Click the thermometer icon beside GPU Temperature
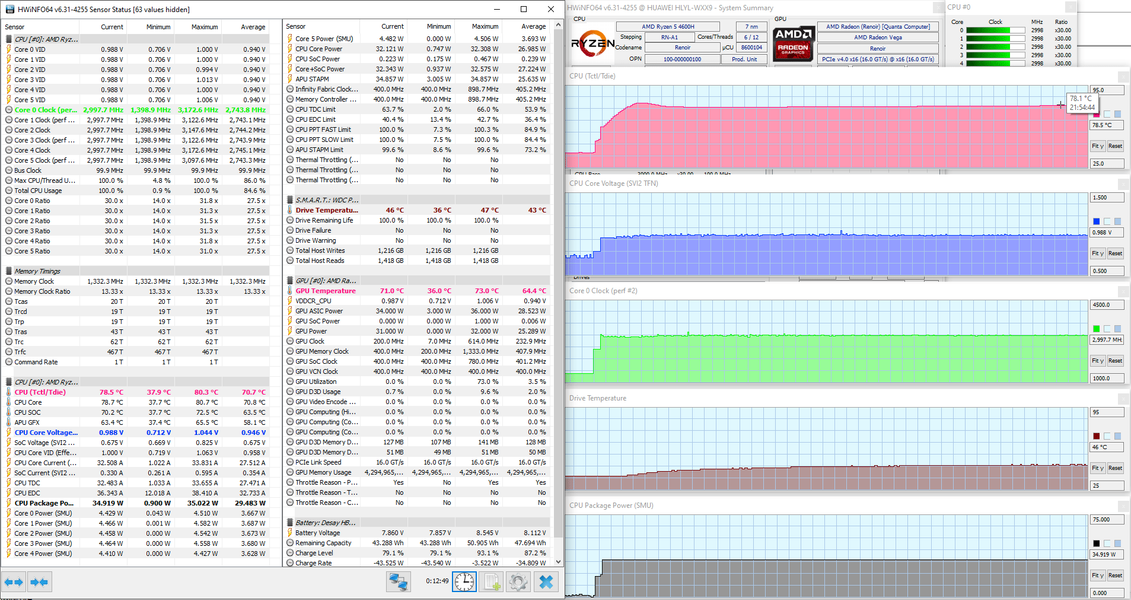This screenshot has height=600, width=1131. point(290,291)
